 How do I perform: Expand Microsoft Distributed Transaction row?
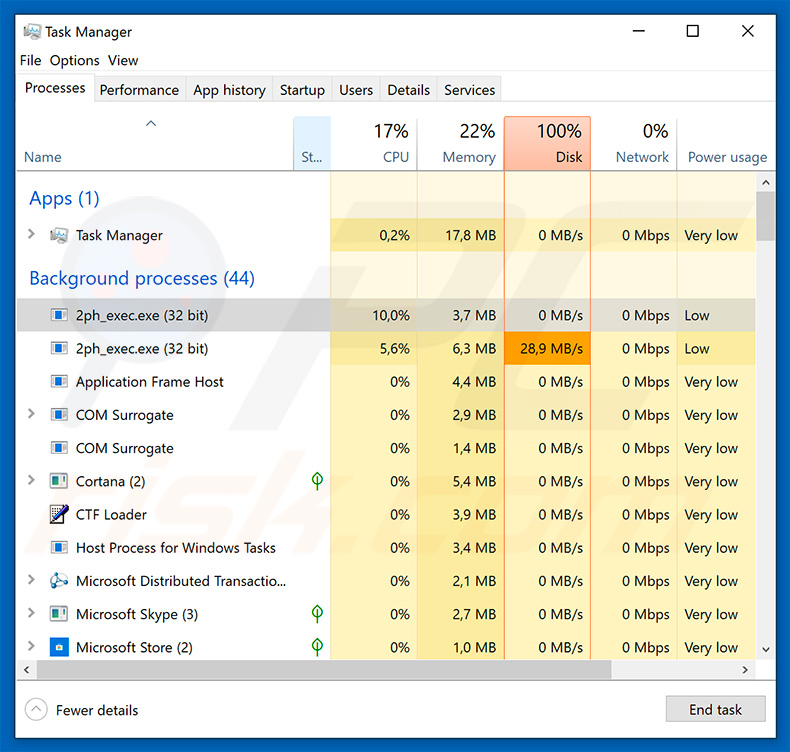[x=31, y=580]
